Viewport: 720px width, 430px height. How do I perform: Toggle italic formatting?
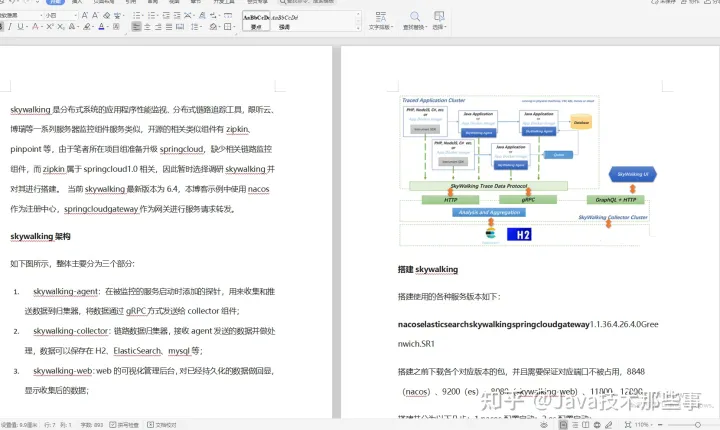click(10, 27)
